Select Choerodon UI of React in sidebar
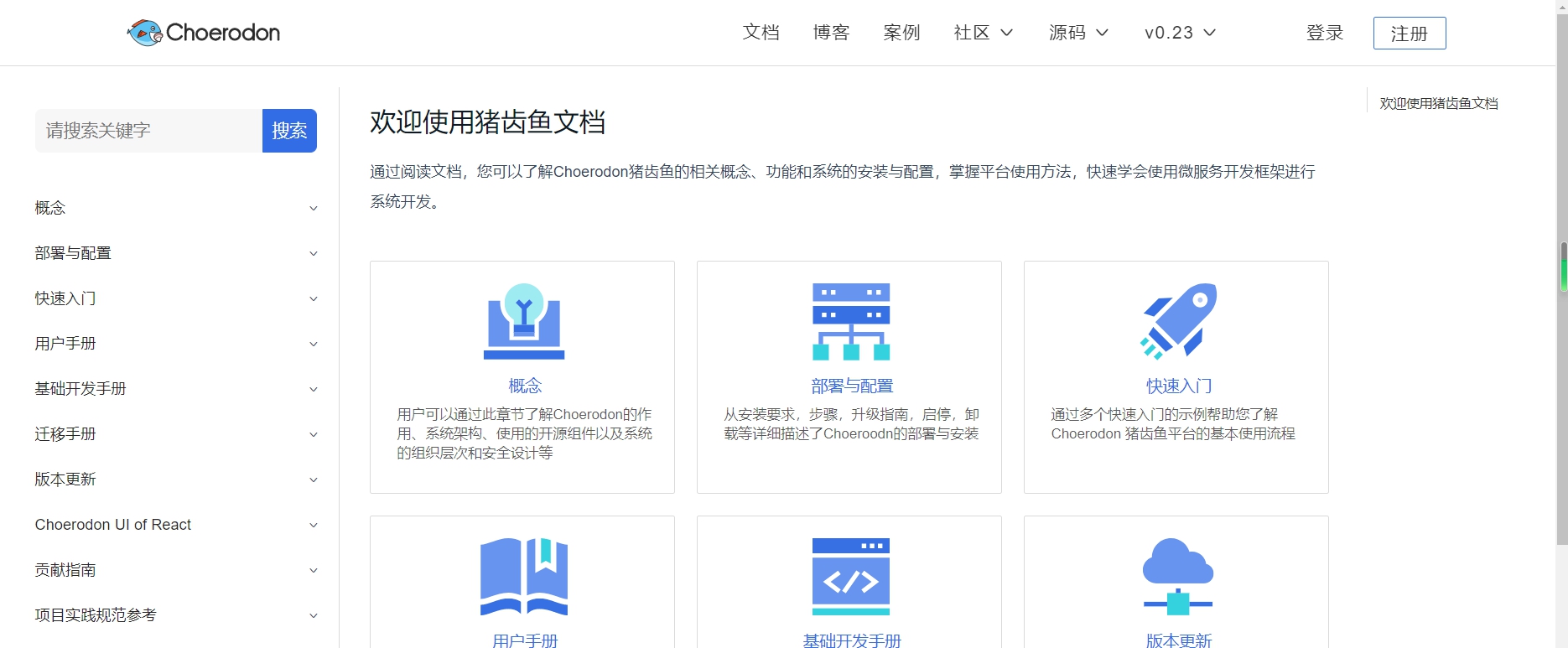The image size is (1568, 648). tap(113, 525)
